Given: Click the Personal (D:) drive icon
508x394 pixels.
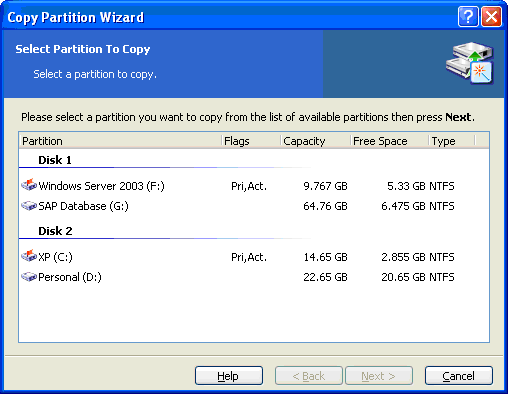Looking at the screenshot, I should [29, 277].
